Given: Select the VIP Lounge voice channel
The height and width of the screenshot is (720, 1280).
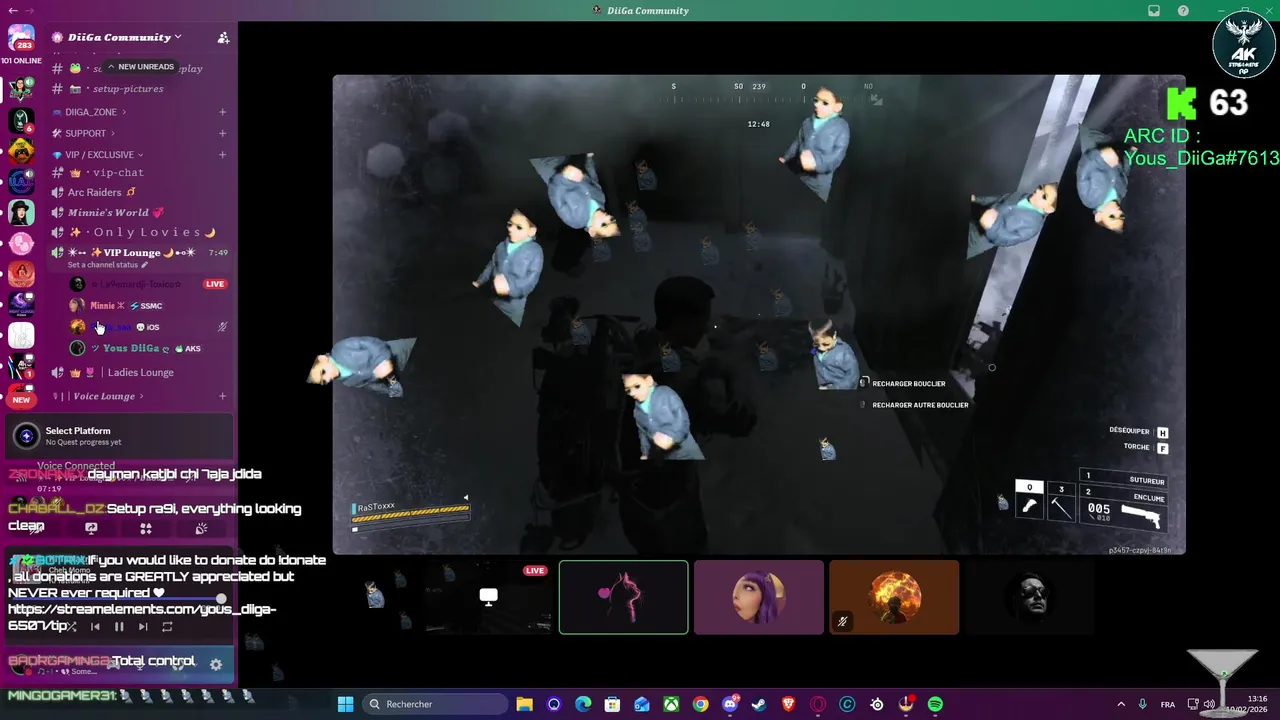Looking at the screenshot, I should point(130,252).
